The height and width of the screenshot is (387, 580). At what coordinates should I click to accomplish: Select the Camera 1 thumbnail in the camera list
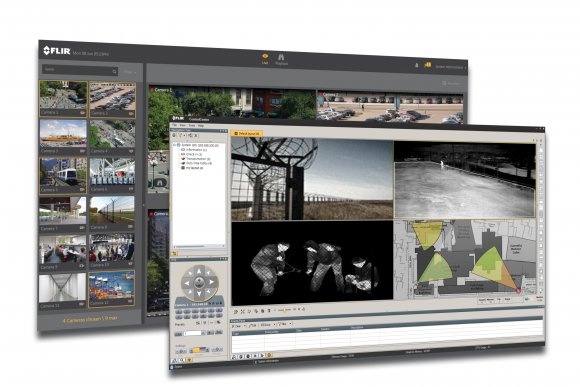pyautogui.click(x=63, y=99)
